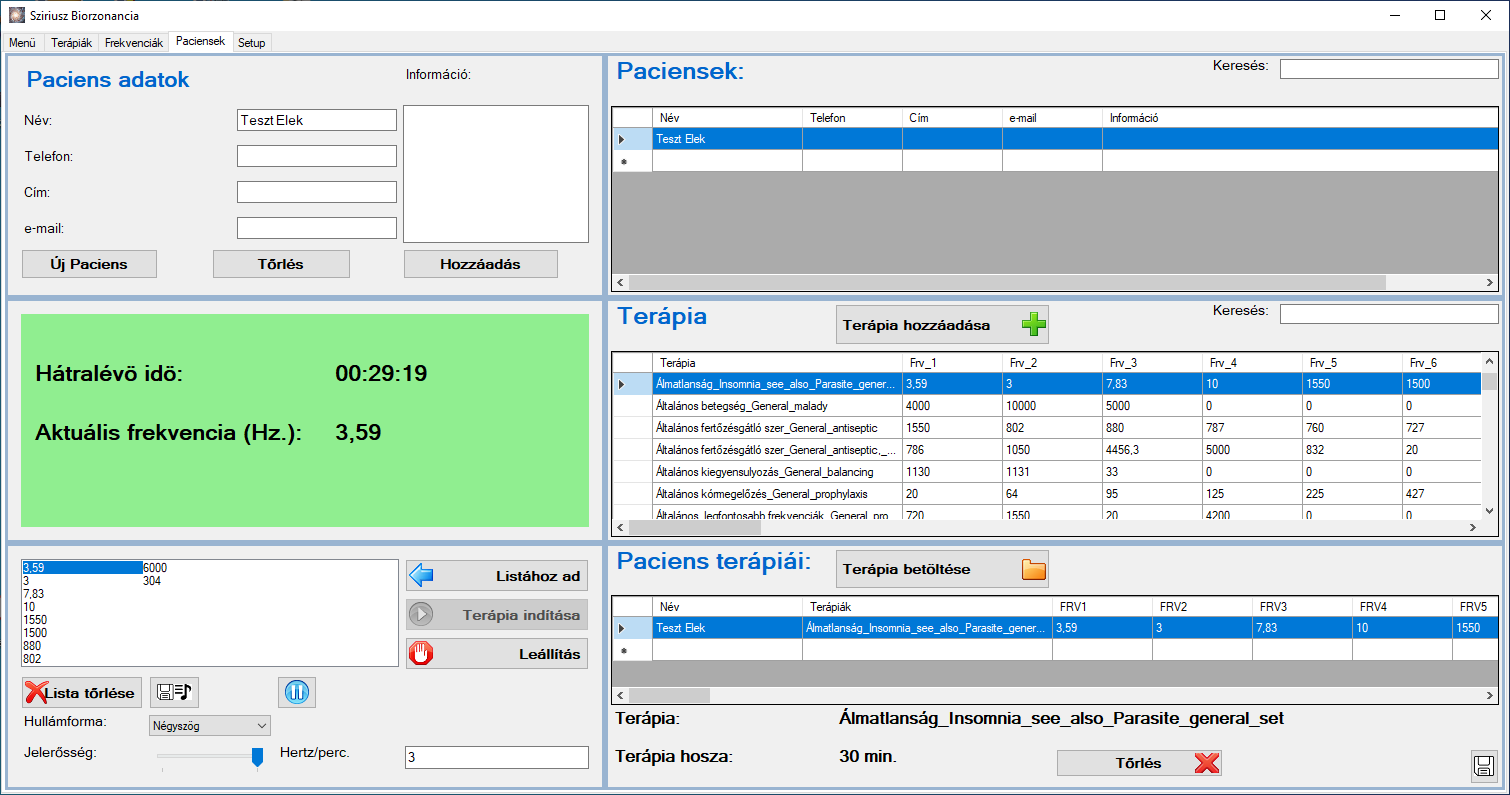The height and width of the screenshot is (795, 1510).
Task: Click Terápia hozzáadása with the green plus
Action: point(942,325)
